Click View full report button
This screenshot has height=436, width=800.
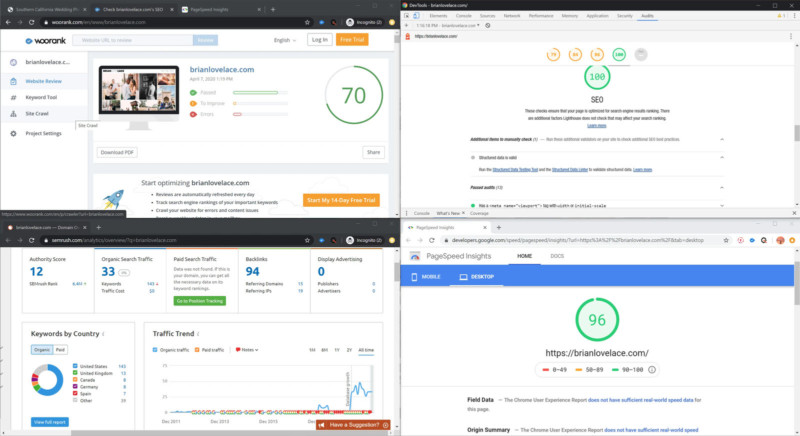(49, 422)
